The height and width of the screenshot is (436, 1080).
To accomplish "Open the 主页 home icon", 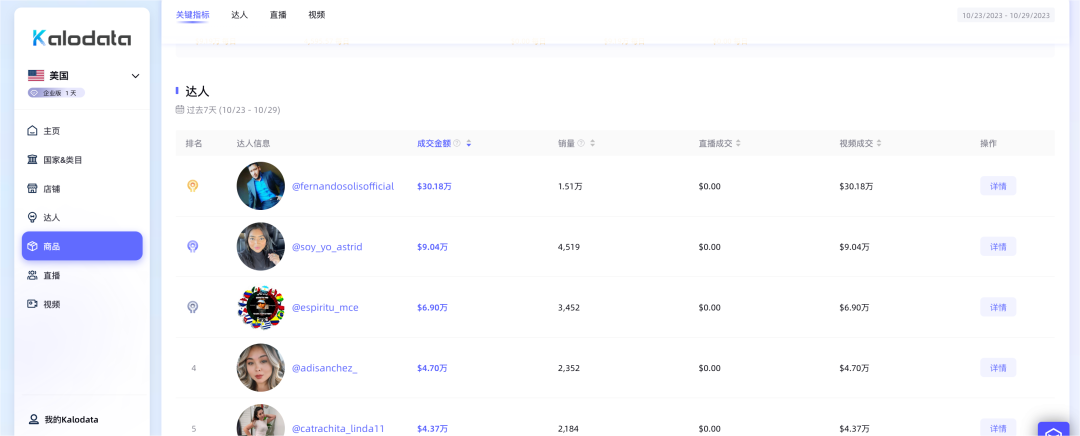I will [x=32, y=131].
